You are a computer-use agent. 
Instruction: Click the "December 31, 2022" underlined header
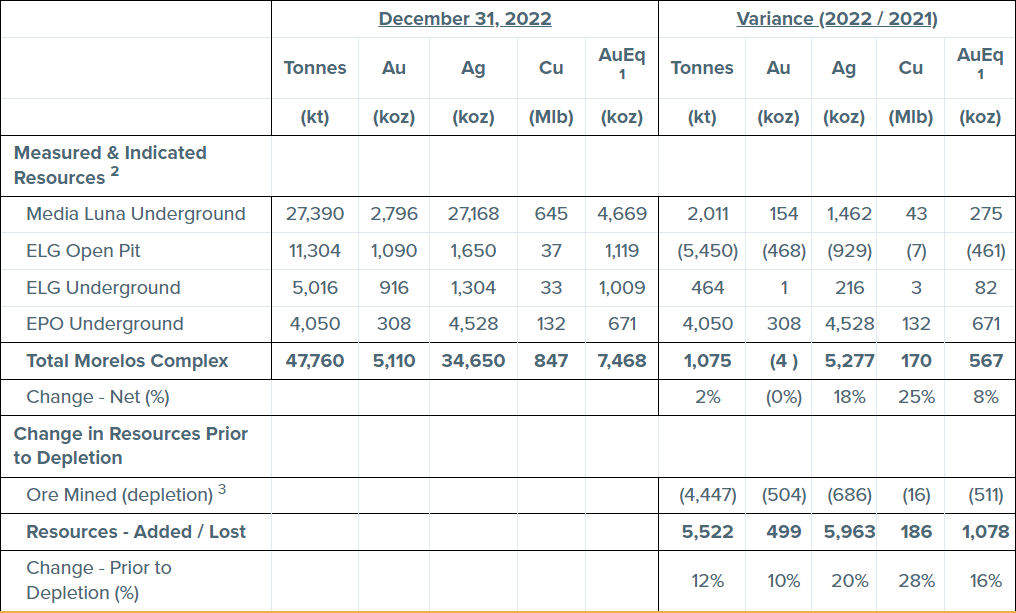(465, 19)
